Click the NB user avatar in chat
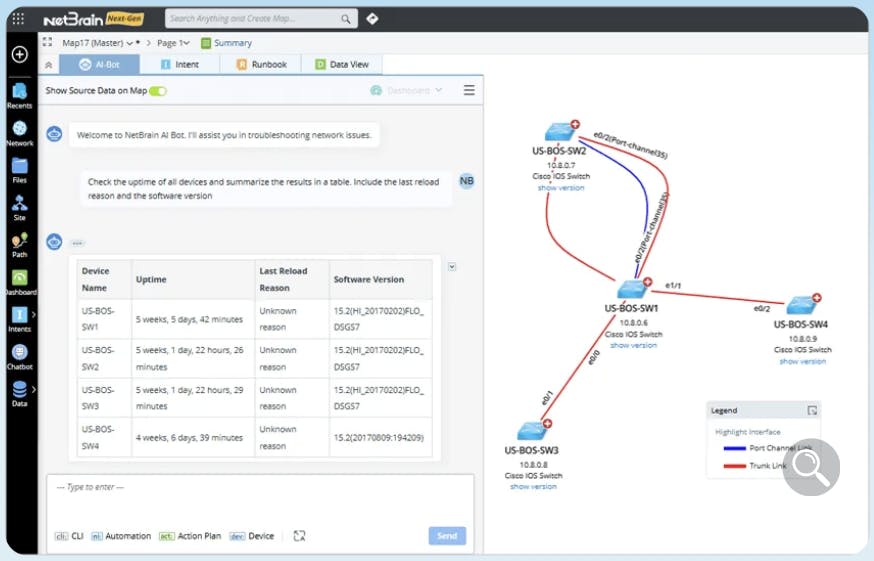 [467, 181]
